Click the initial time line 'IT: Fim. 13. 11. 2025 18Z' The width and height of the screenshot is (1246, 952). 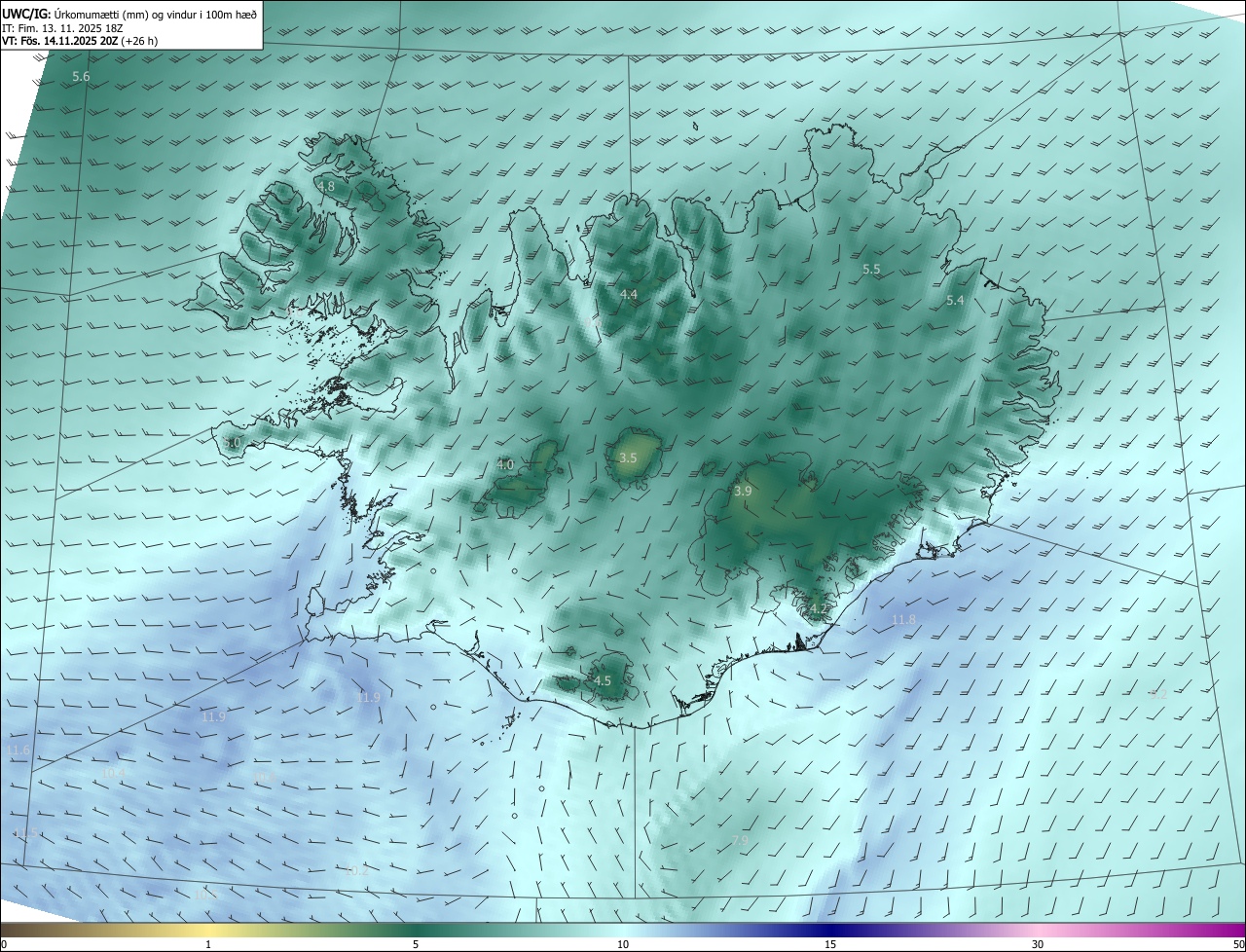pyautogui.click(x=61, y=27)
